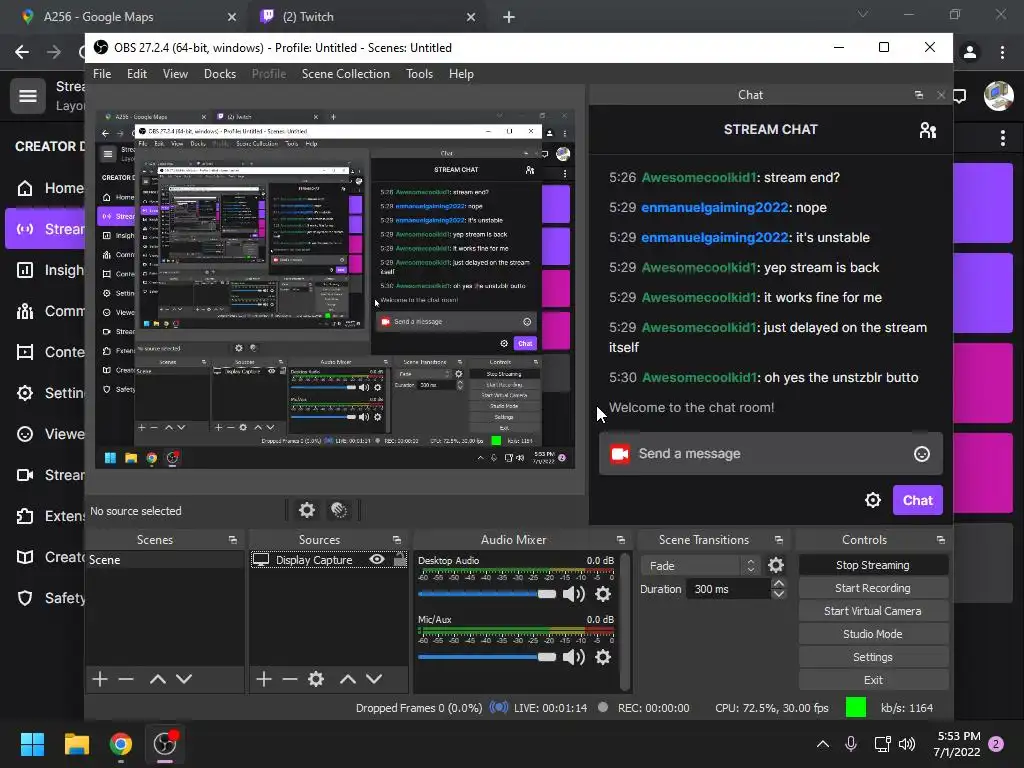
Task: Open OBS Settings from Controls
Action: (x=873, y=657)
